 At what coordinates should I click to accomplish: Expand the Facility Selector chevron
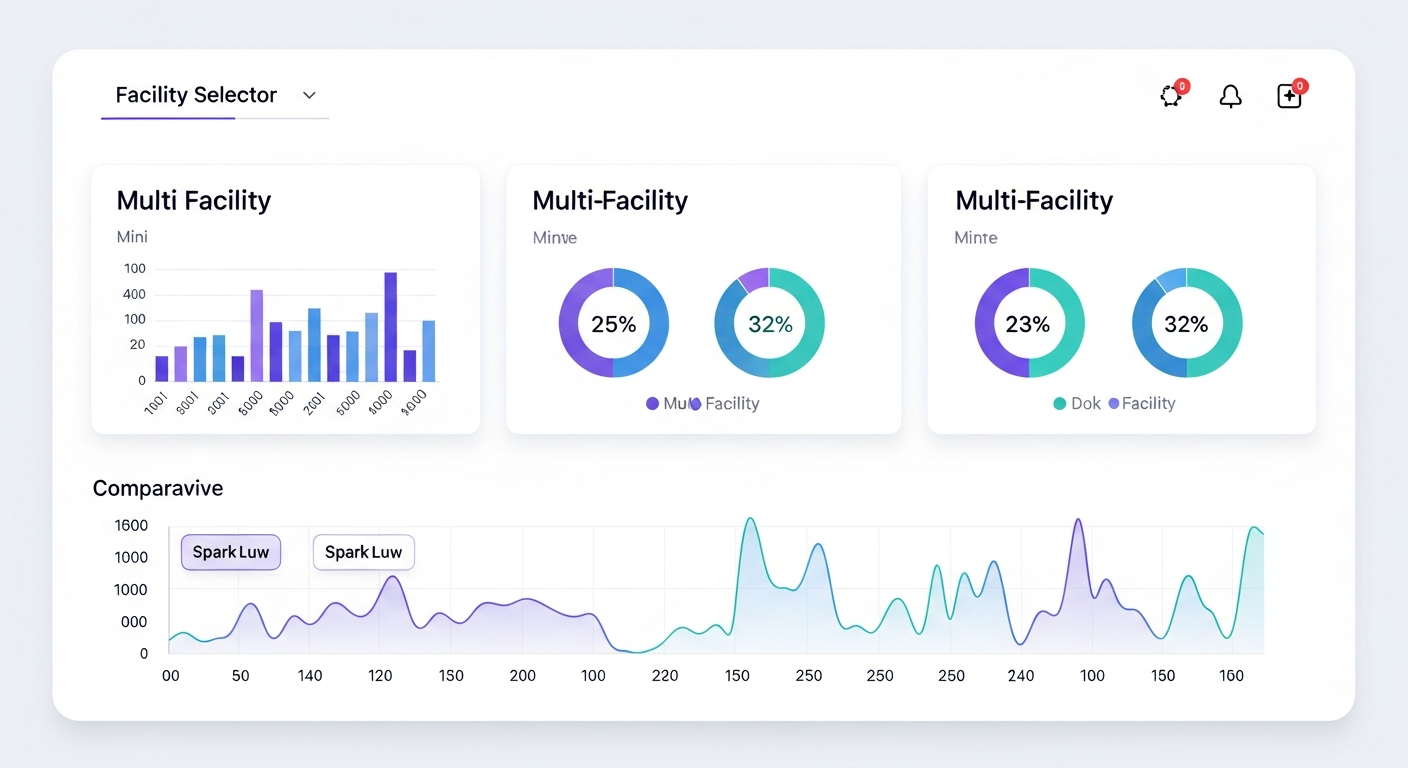pos(309,95)
